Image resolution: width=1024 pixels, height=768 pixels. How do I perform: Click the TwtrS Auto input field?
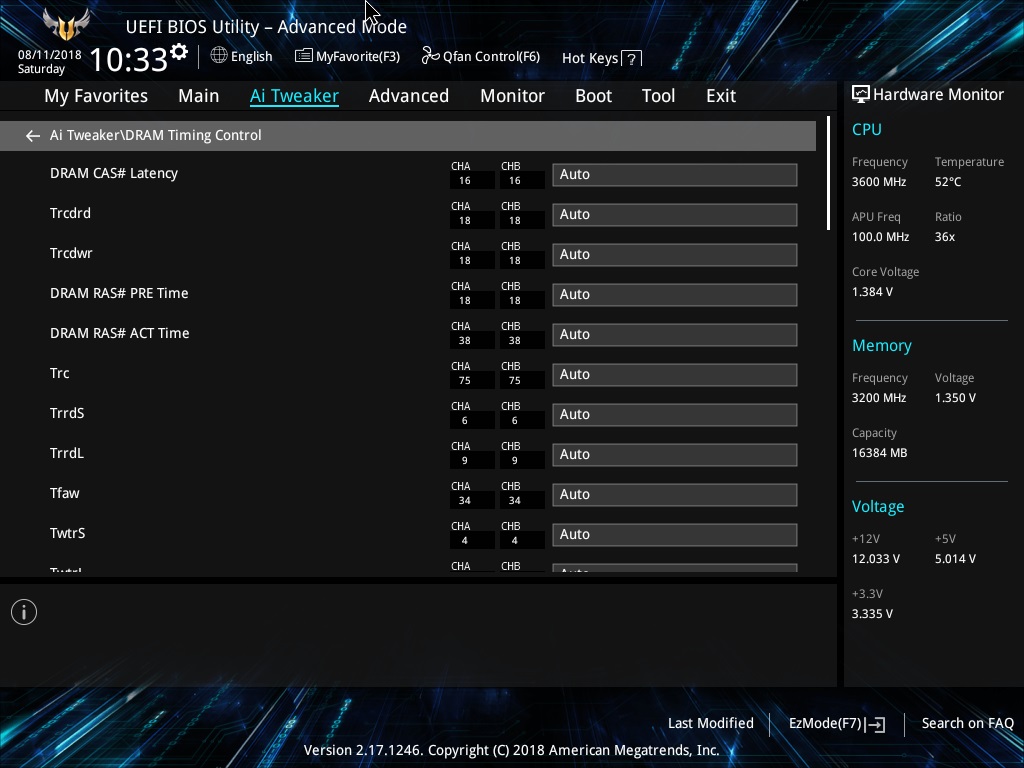(675, 535)
